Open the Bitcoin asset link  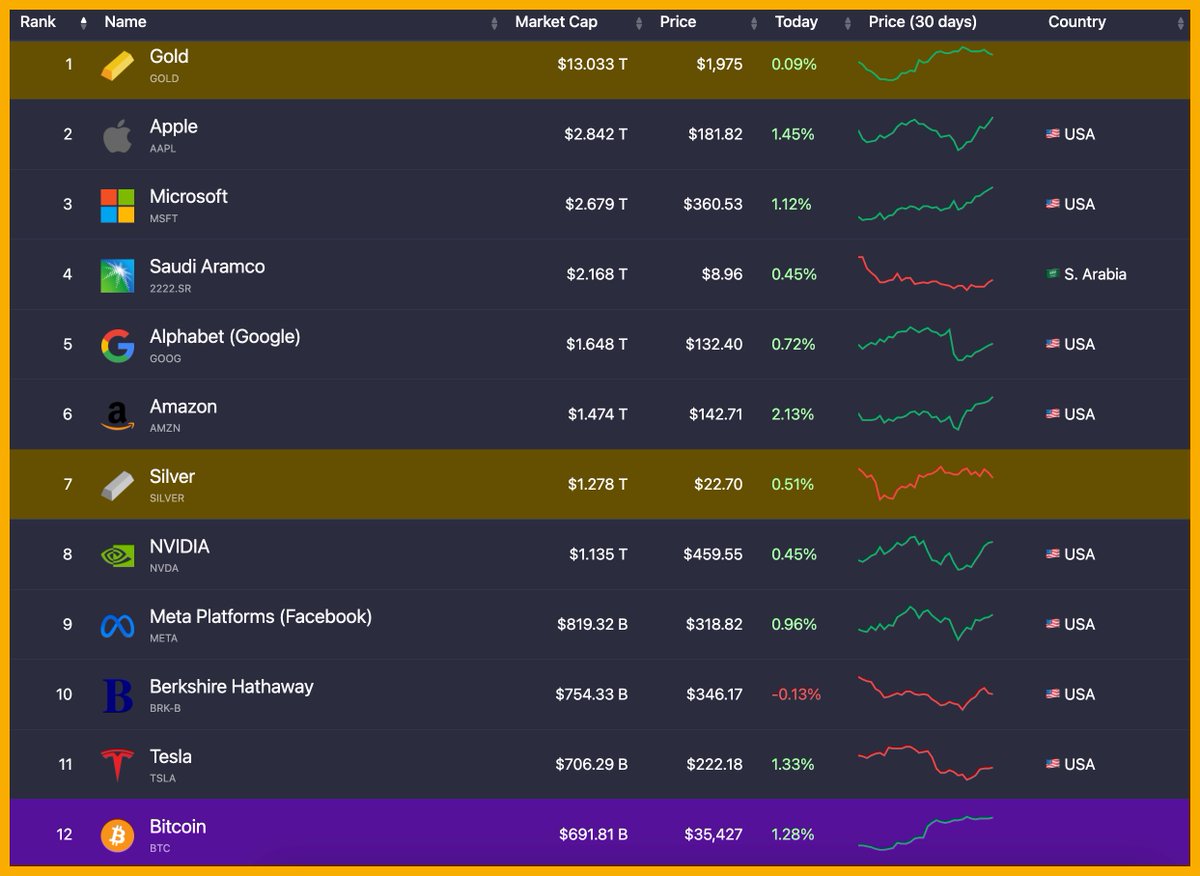coord(178,827)
